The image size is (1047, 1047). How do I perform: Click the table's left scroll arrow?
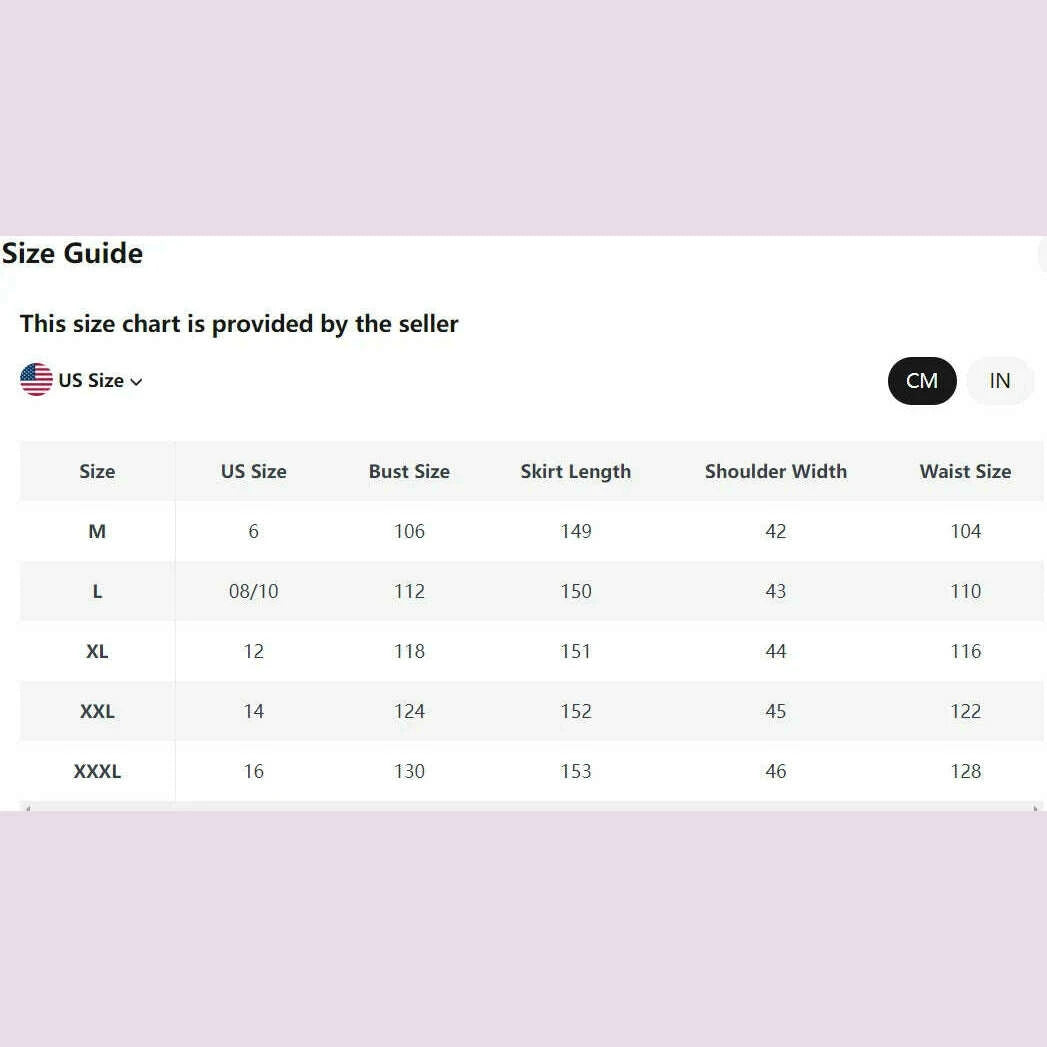click(x=27, y=808)
